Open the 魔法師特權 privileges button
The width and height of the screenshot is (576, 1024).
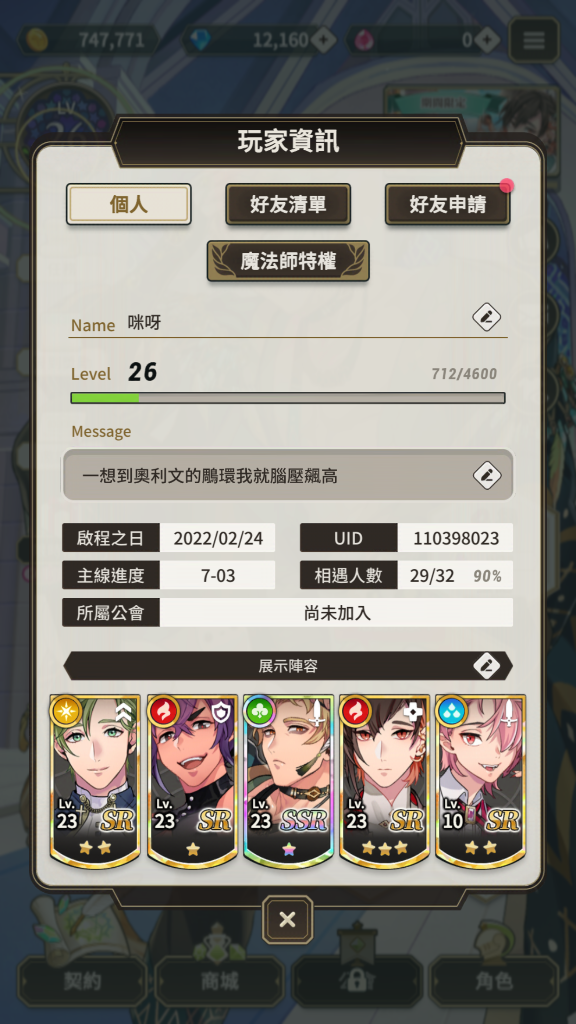[288, 261]
